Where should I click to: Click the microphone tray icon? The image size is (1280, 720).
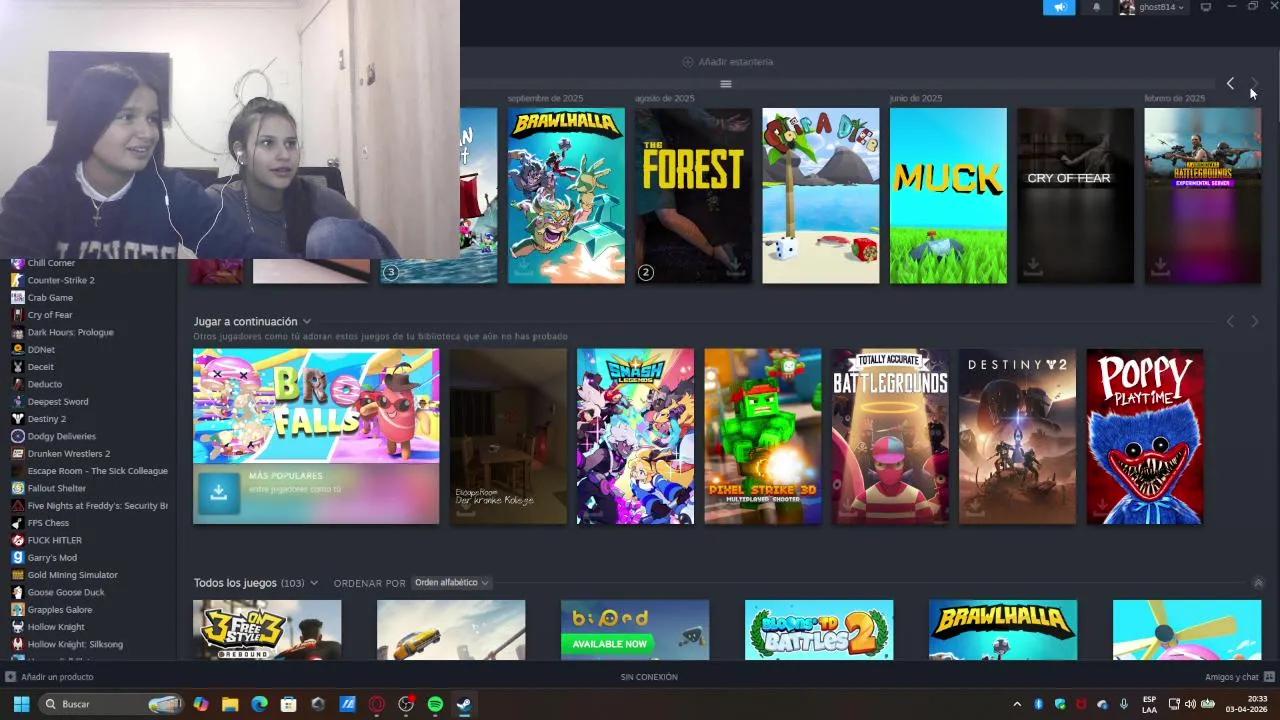1124,704
